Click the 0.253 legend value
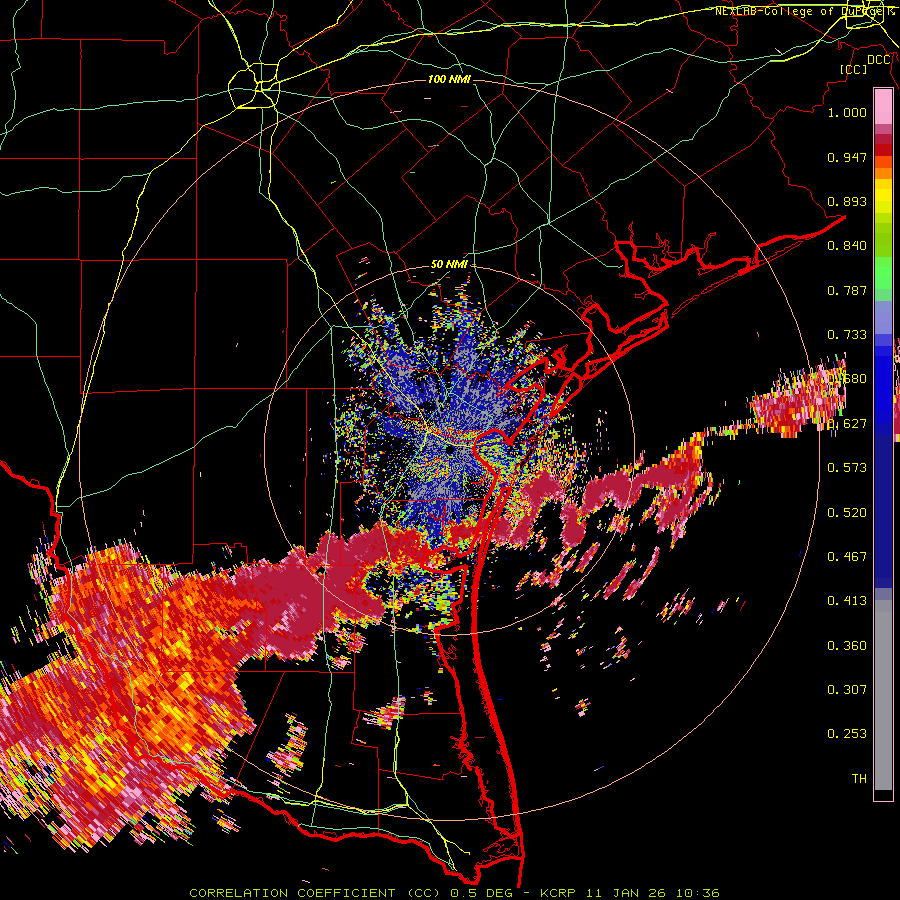This screenshot has width=900, height=900. [847, 734]
